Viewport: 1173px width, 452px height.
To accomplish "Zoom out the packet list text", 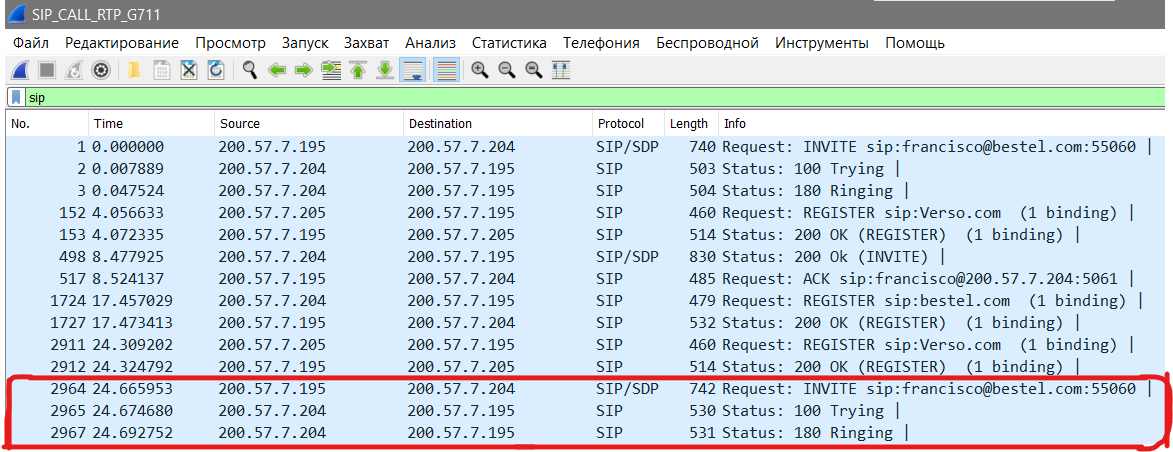I will pyautogui.click(x=506, y=70).
